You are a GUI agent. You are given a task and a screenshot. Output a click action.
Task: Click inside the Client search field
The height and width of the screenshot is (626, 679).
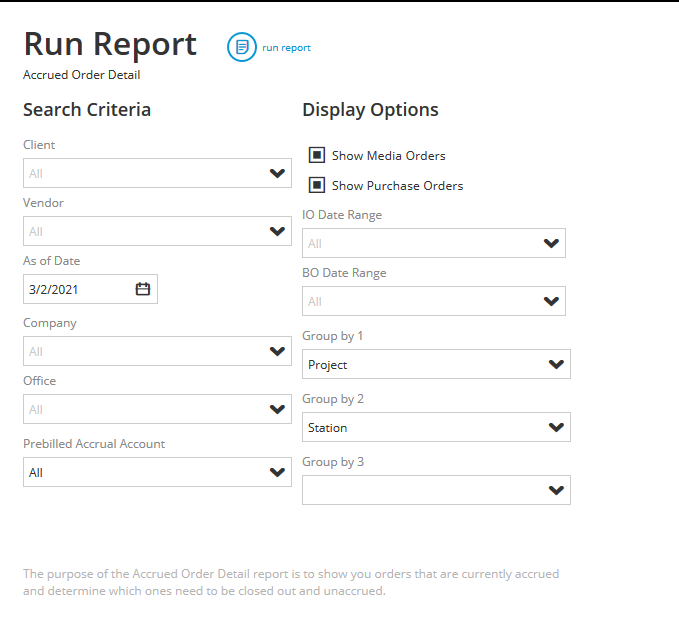pos(140,174)
